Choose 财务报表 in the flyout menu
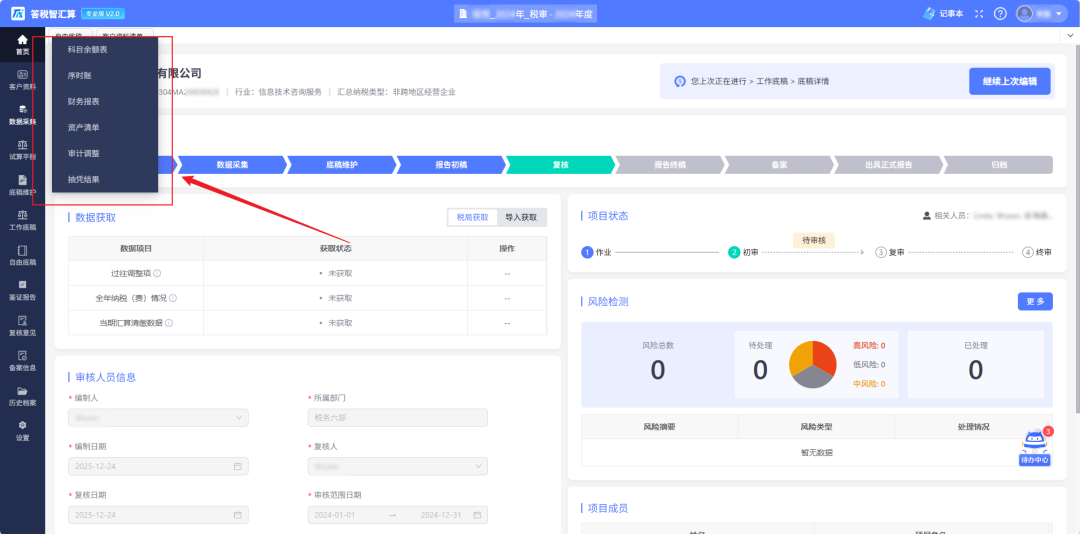This screenshot has width=1080, height=534. [x=84, y=101]
